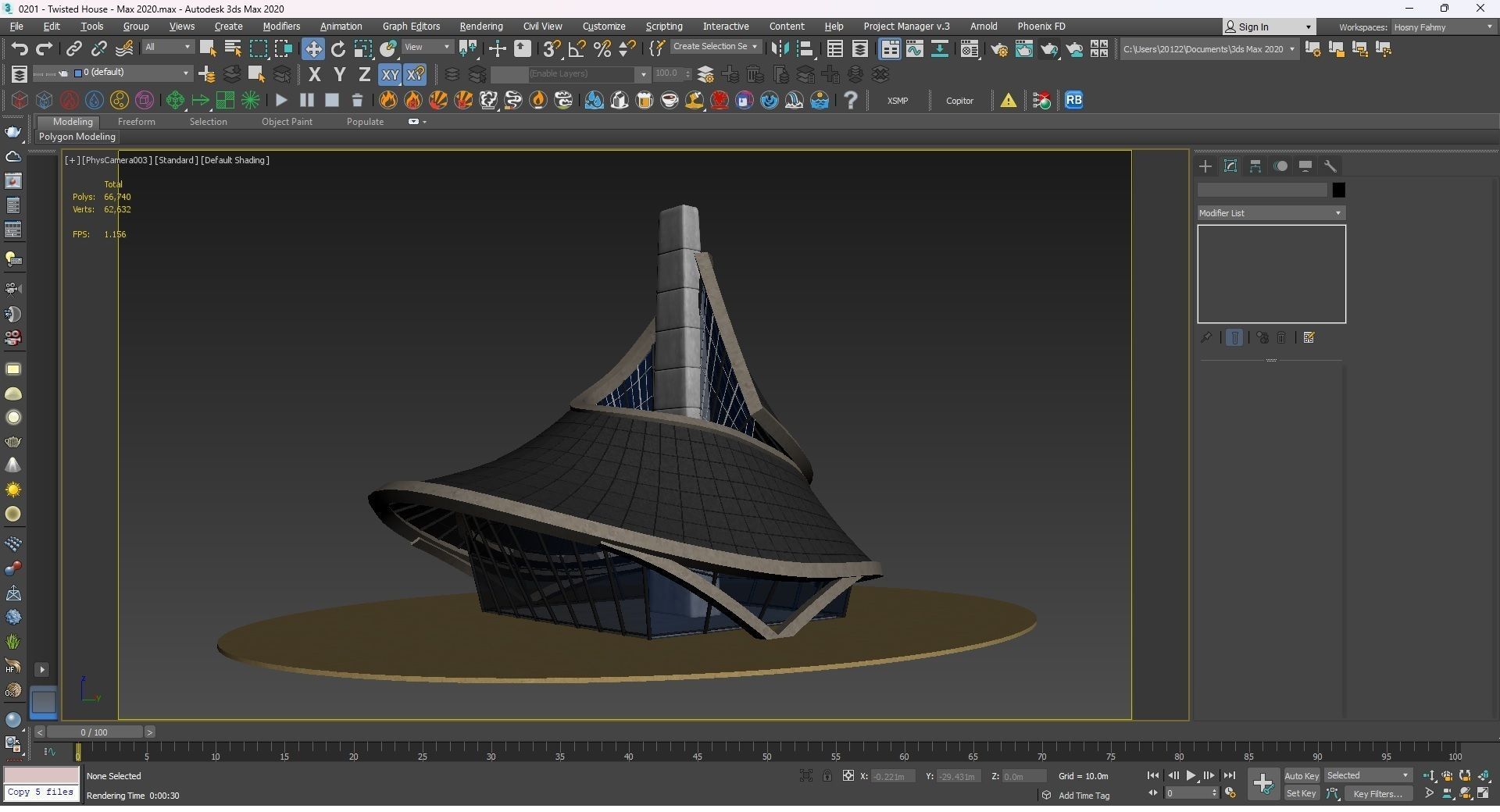Click the XSMP toolbar button
Screen dimensions: 1500x812
898,101
